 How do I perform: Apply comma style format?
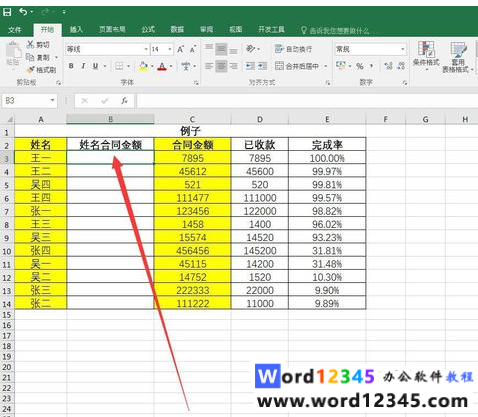[x=371, y=66]
